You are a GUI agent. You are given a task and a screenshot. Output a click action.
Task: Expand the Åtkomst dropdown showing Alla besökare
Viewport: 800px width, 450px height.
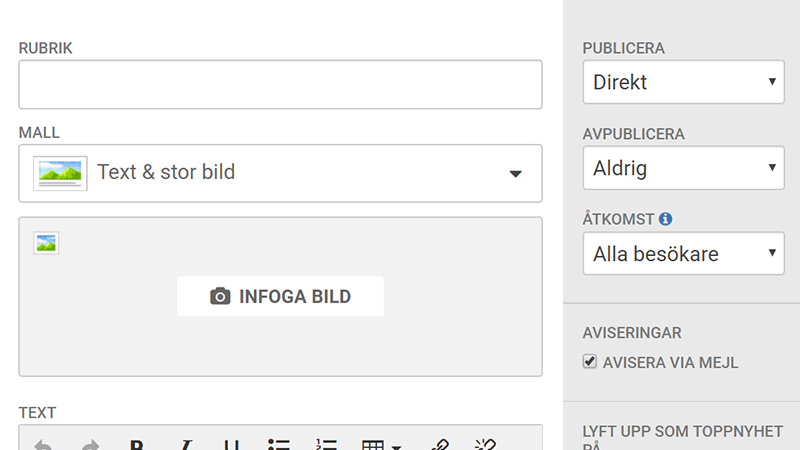pyautogui.click(x=683, y=254)
